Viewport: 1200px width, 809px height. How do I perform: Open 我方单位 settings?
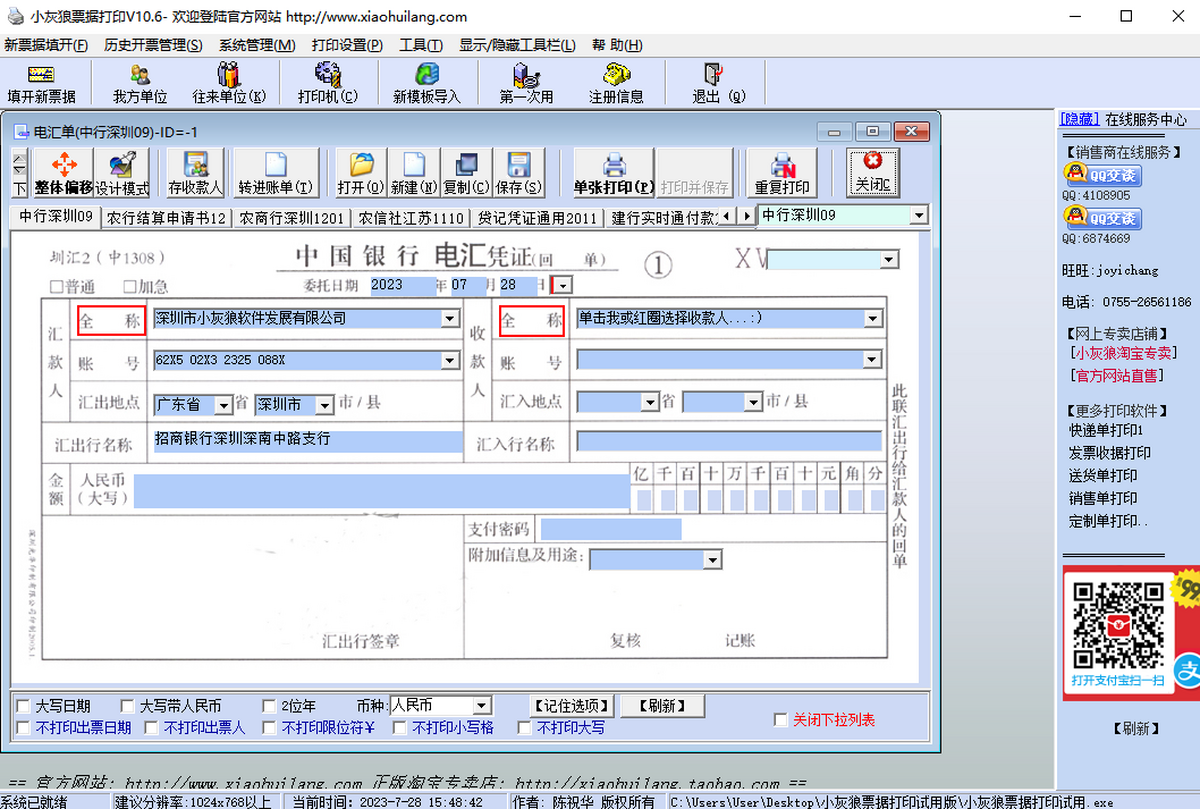tap(140, 83)
